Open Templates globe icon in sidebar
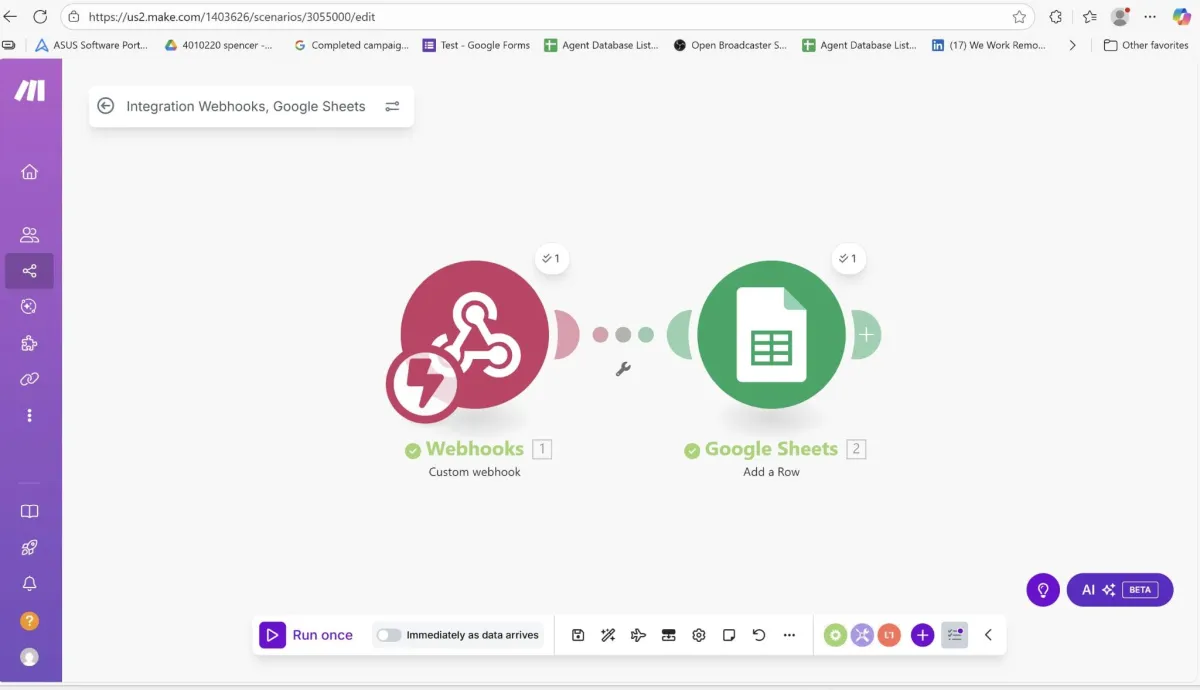This screenshot has width=1200, height=690. point(30,307)
